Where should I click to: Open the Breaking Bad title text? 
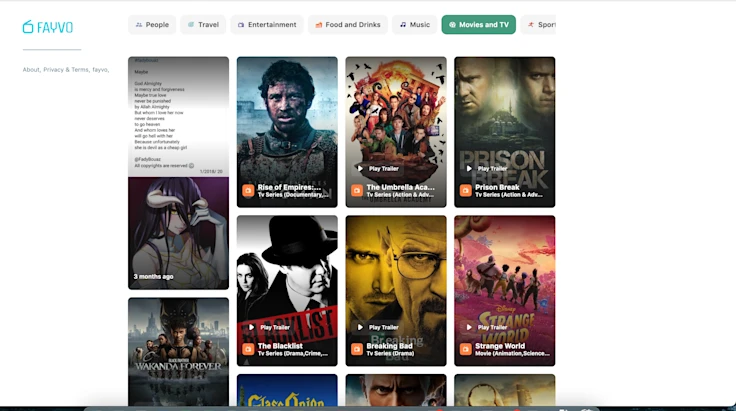(x=390, y=346)
